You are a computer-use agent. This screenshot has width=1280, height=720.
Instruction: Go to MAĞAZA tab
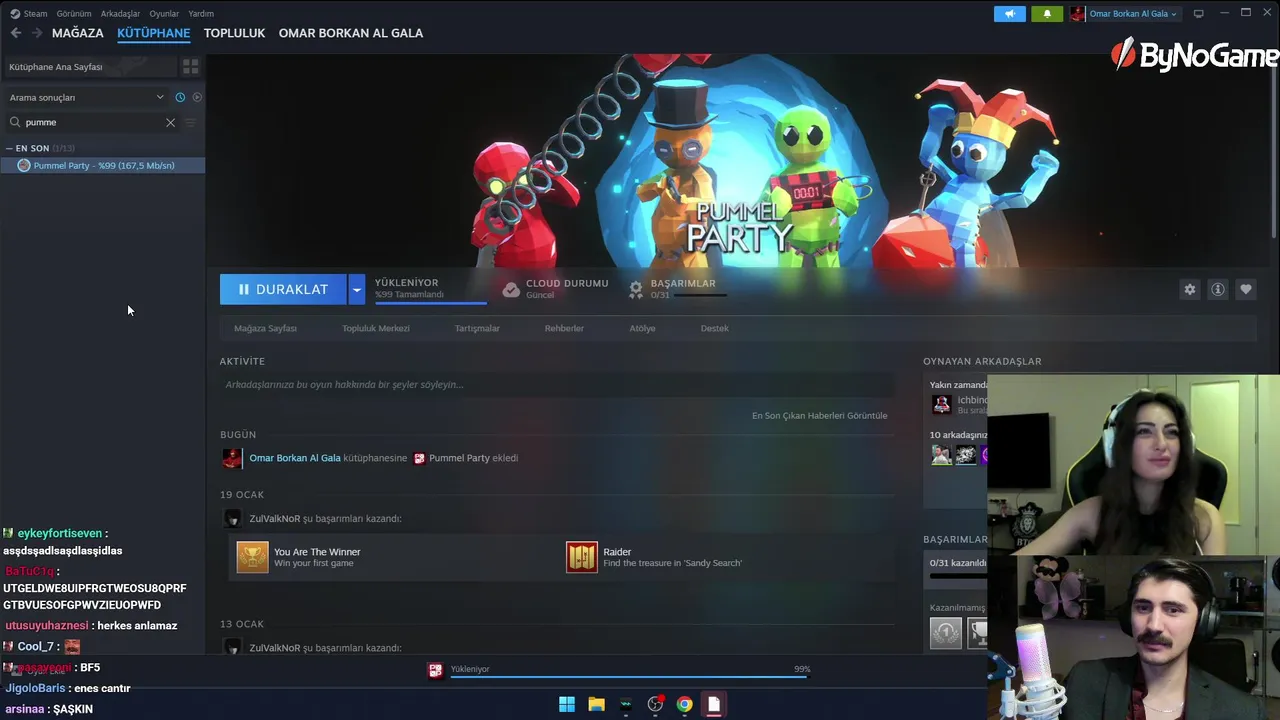tap(78, 33)
